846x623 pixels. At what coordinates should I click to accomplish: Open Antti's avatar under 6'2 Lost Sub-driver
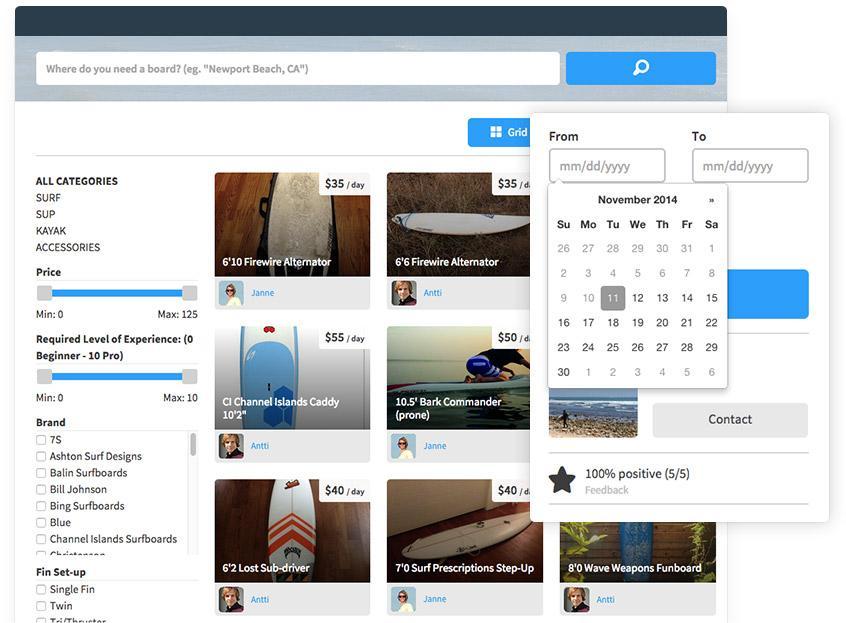(231, 599)
